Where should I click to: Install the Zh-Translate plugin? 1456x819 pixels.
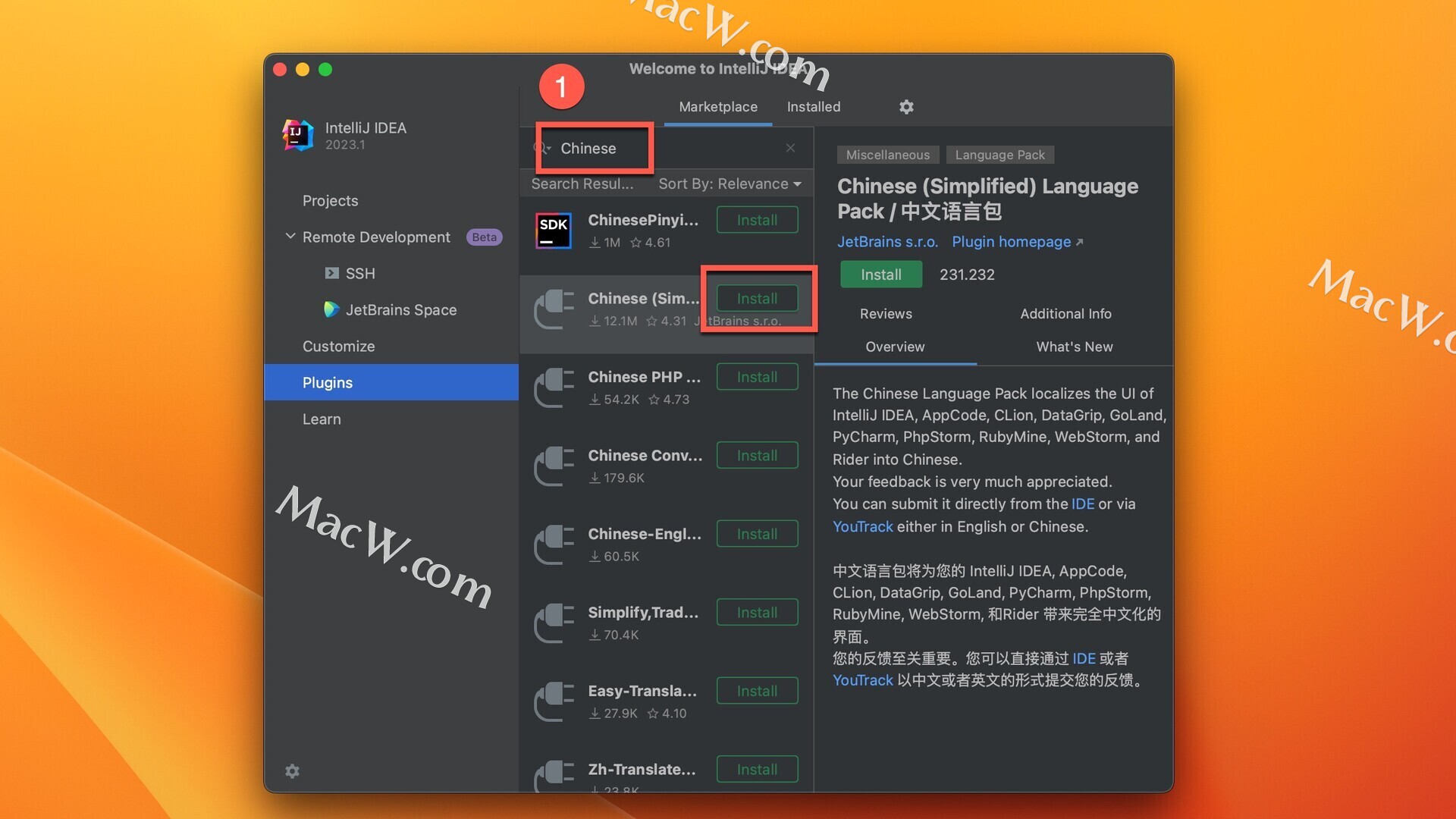click(757, 769)
